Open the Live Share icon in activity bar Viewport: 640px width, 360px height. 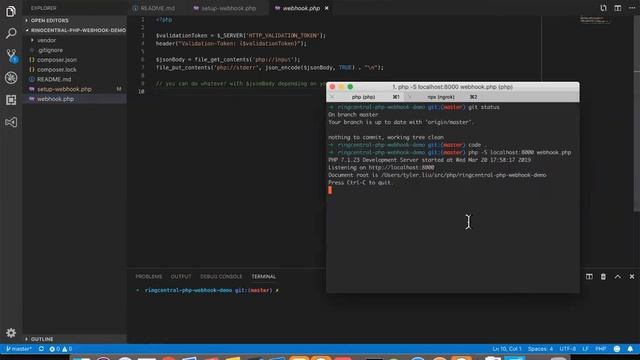pos(11,122)
